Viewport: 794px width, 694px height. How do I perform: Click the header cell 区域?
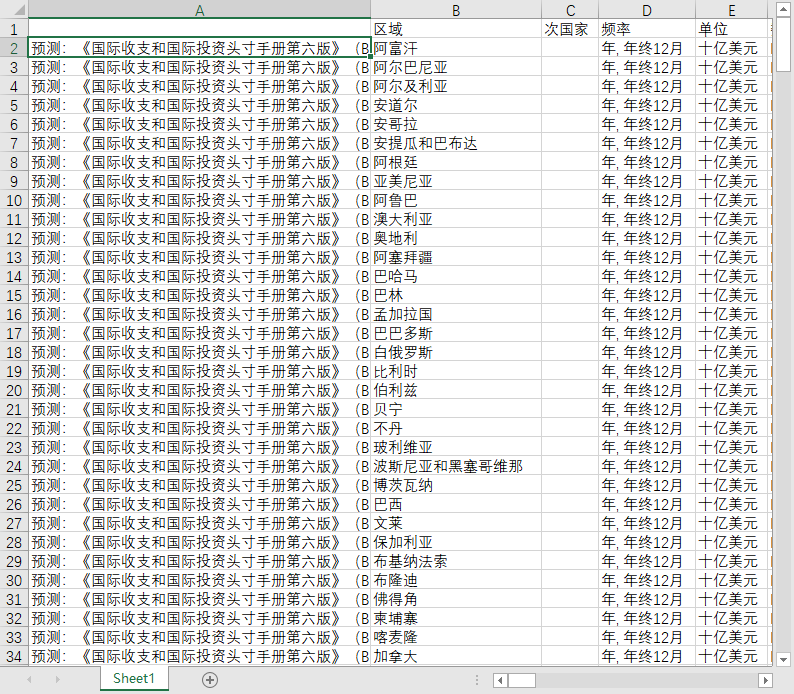click(456, 29)
